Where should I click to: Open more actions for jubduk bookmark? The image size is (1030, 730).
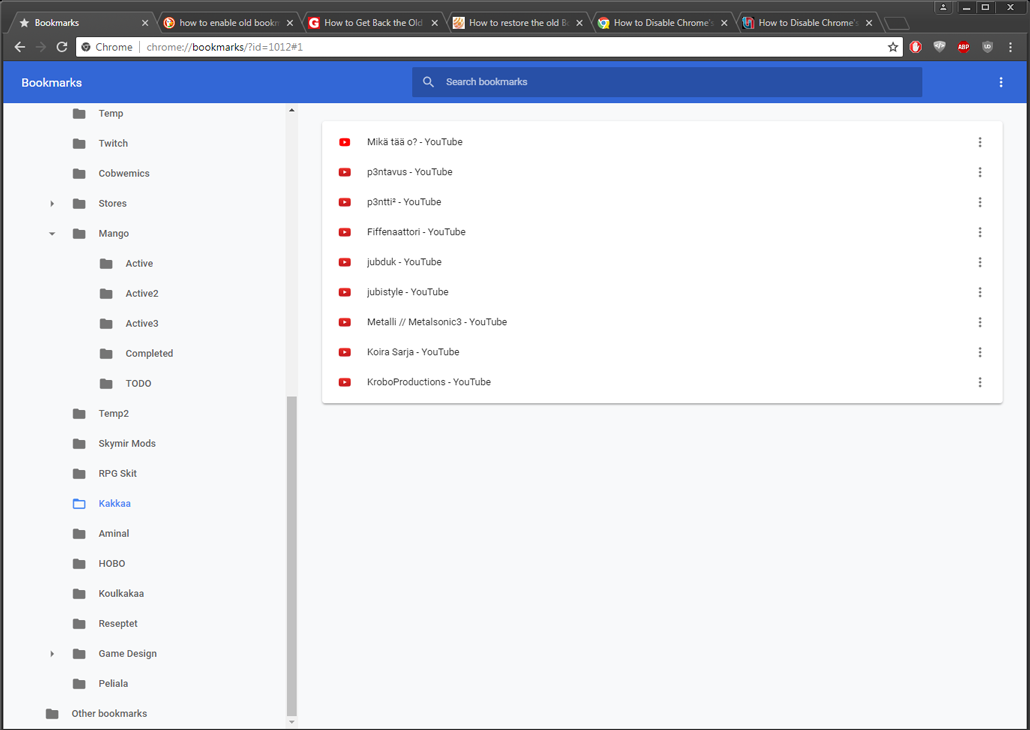coord(980,262)
